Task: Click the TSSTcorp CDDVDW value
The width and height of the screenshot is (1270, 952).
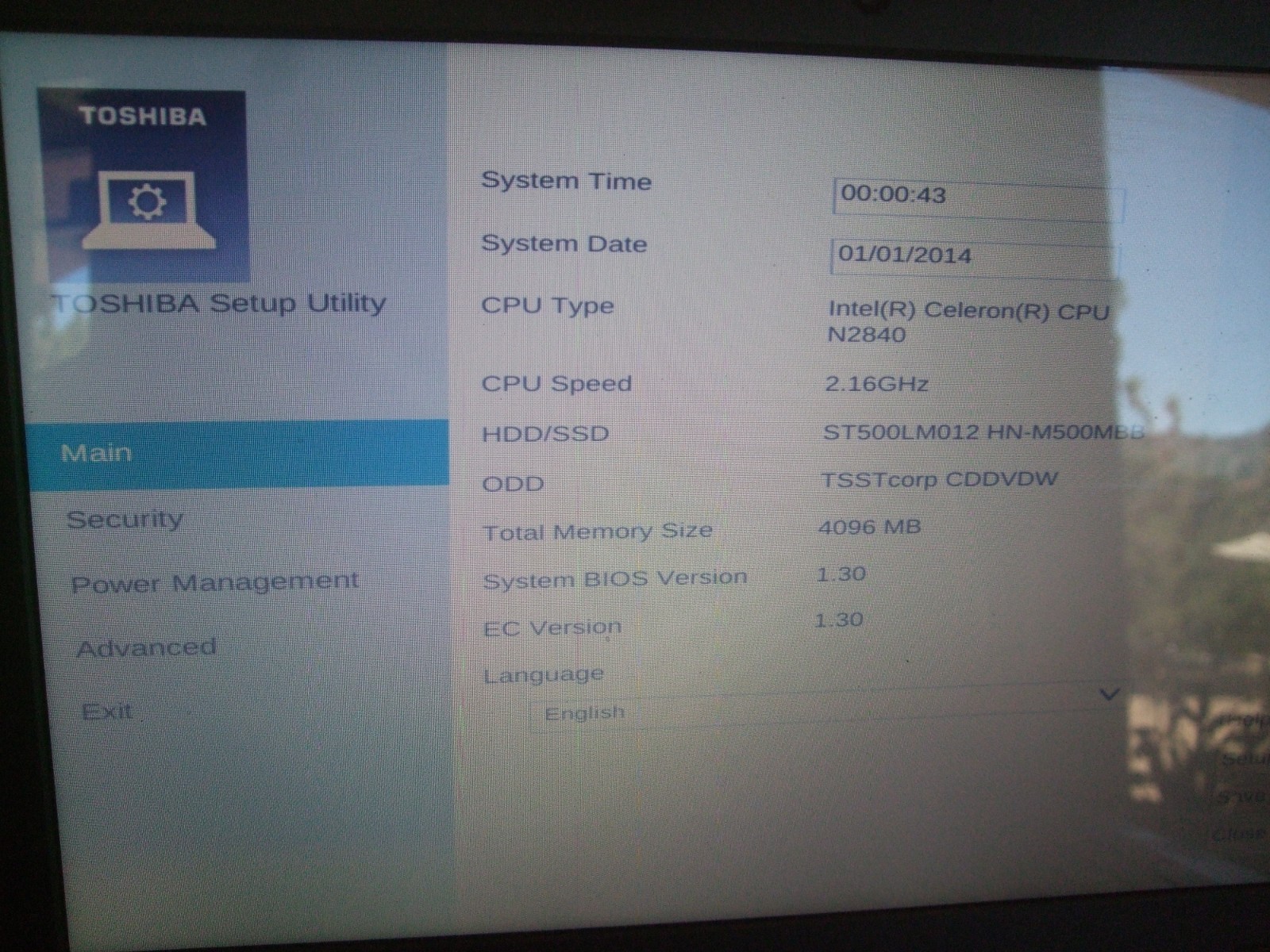Action: tap(939, 480)
